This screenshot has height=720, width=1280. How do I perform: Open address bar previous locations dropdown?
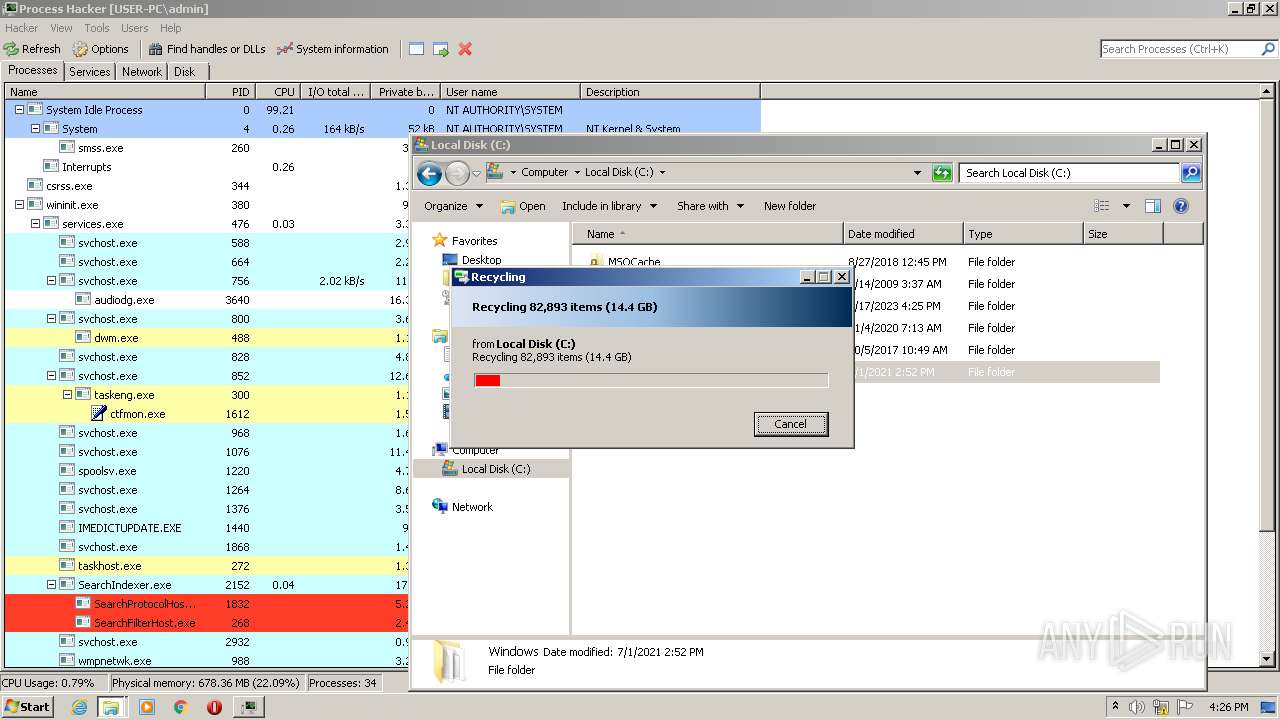pyautogui.click(x=917, y=172)
